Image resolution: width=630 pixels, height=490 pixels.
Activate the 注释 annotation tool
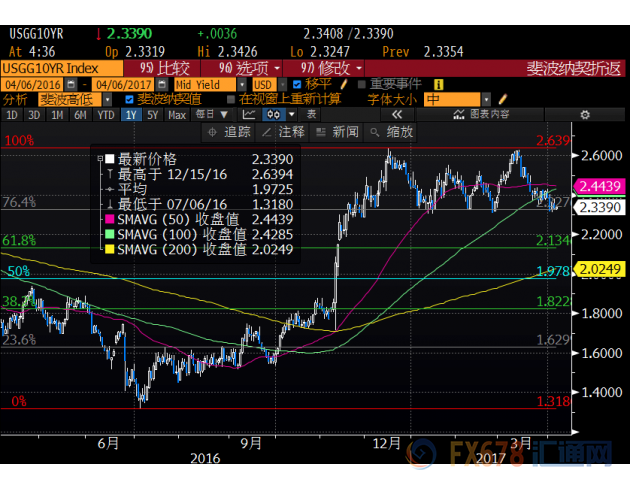tap(284, 132)
